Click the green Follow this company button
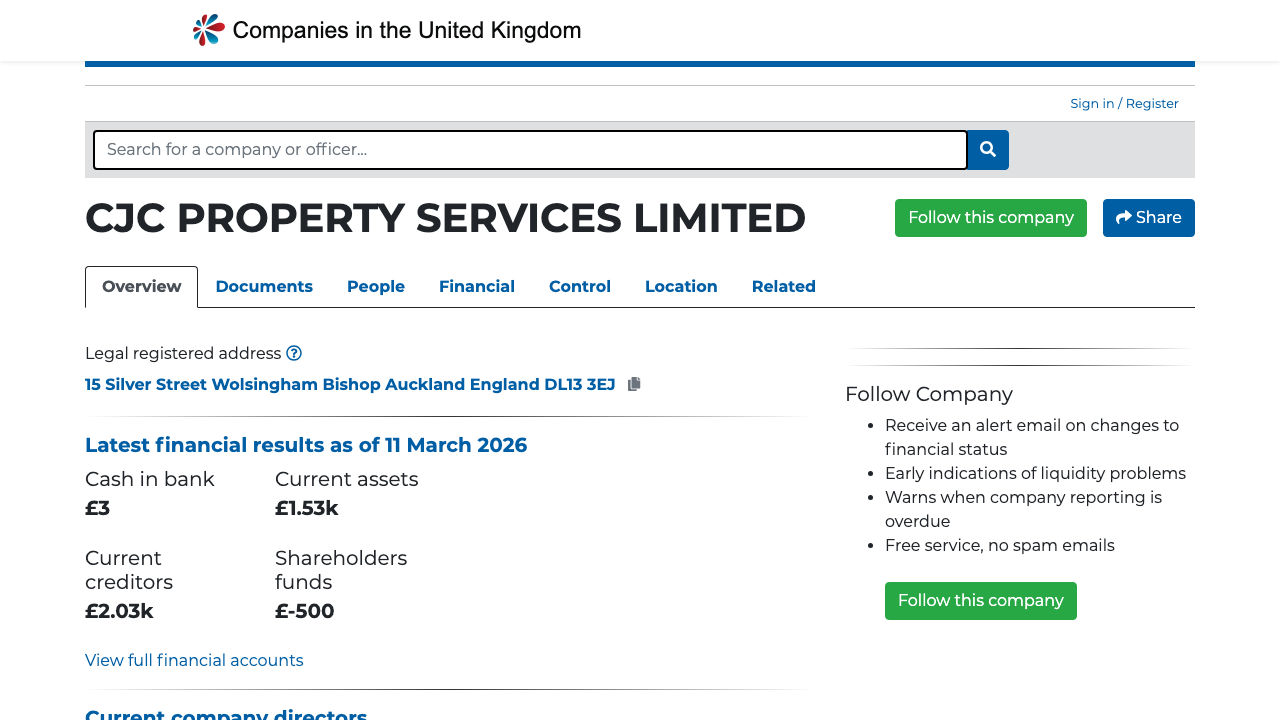Screen dimensions: 1280x720 click(990, 217)
